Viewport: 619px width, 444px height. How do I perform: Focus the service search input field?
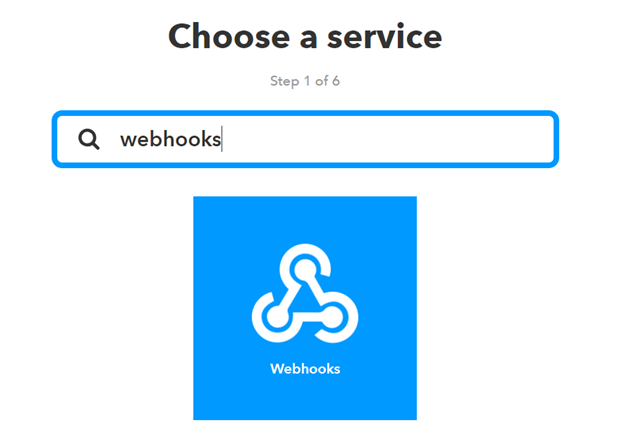click(x=305, y=139)
